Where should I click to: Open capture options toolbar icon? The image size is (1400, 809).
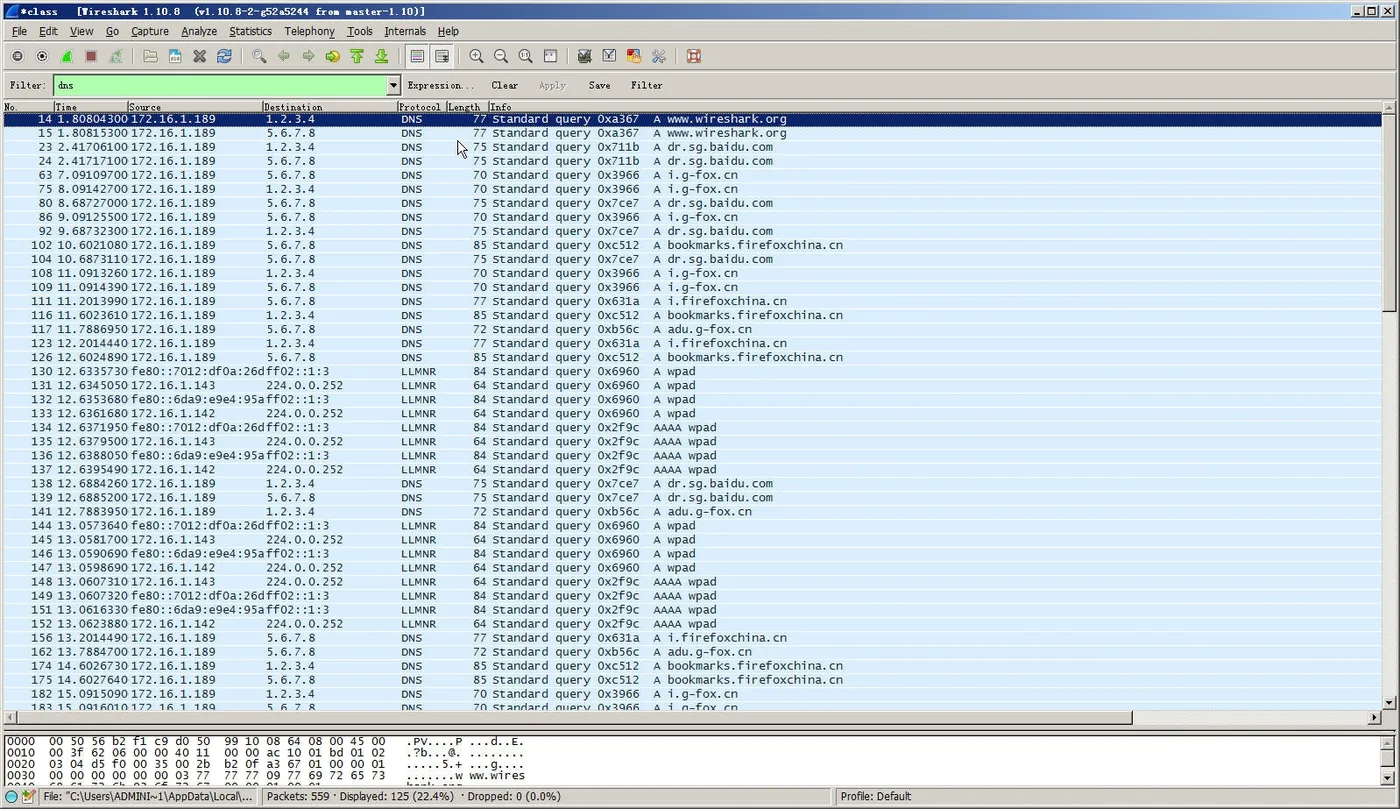pos(42,57)
